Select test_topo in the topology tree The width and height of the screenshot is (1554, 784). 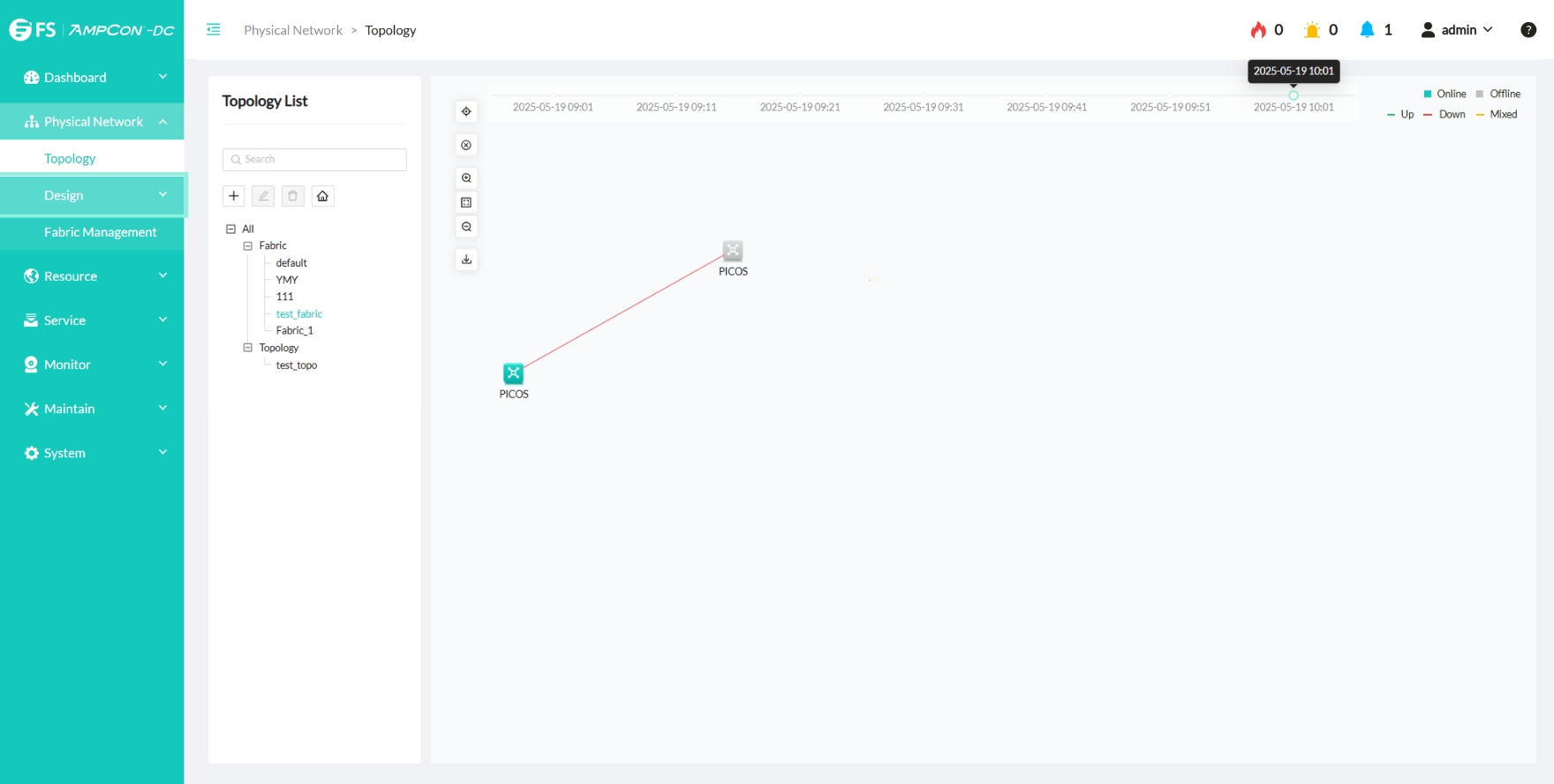point(297,366)
